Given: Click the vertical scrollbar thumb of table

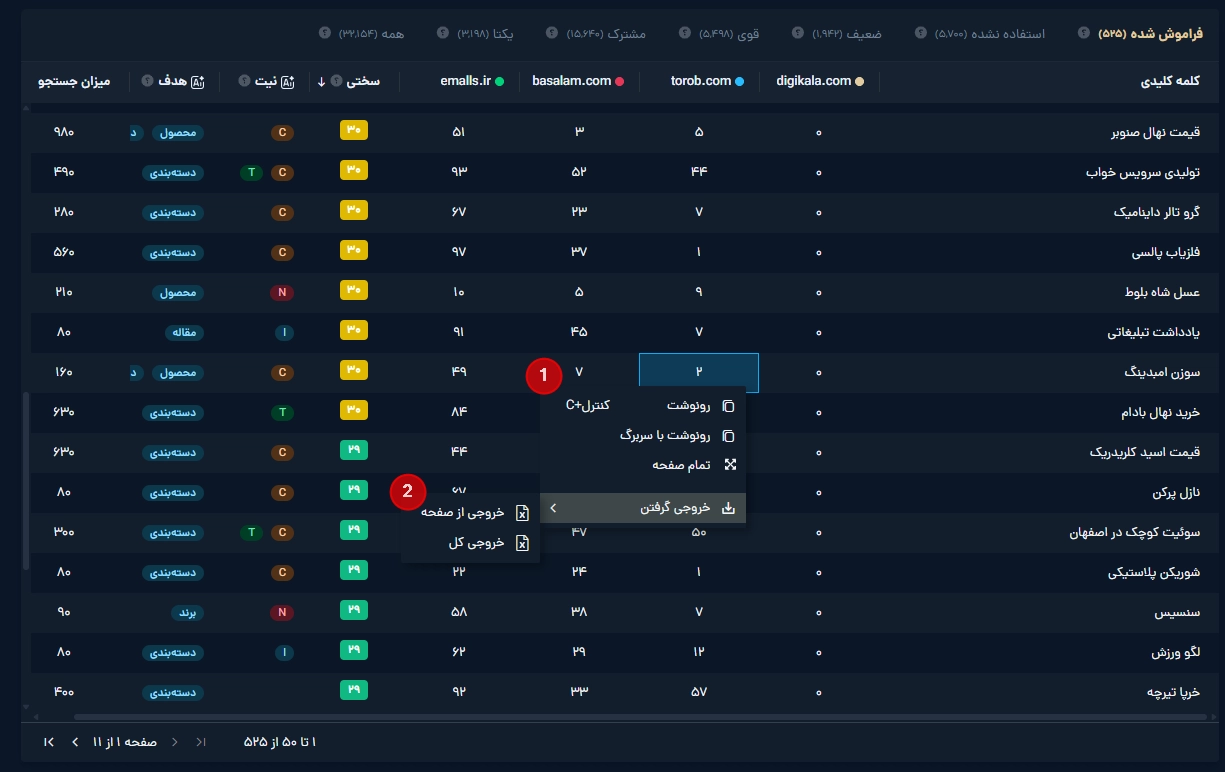Looking at the screenshot, I should pos(25,481).
